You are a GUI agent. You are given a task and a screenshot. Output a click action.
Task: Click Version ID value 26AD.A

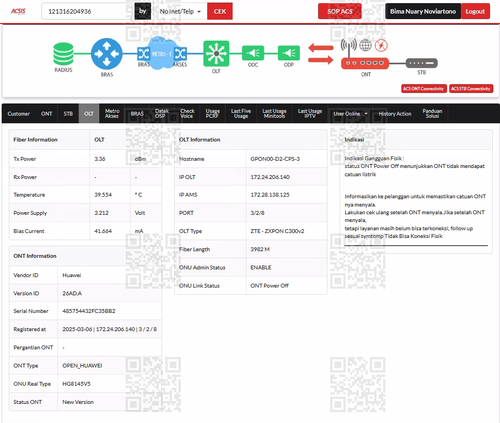click(72, 293)
